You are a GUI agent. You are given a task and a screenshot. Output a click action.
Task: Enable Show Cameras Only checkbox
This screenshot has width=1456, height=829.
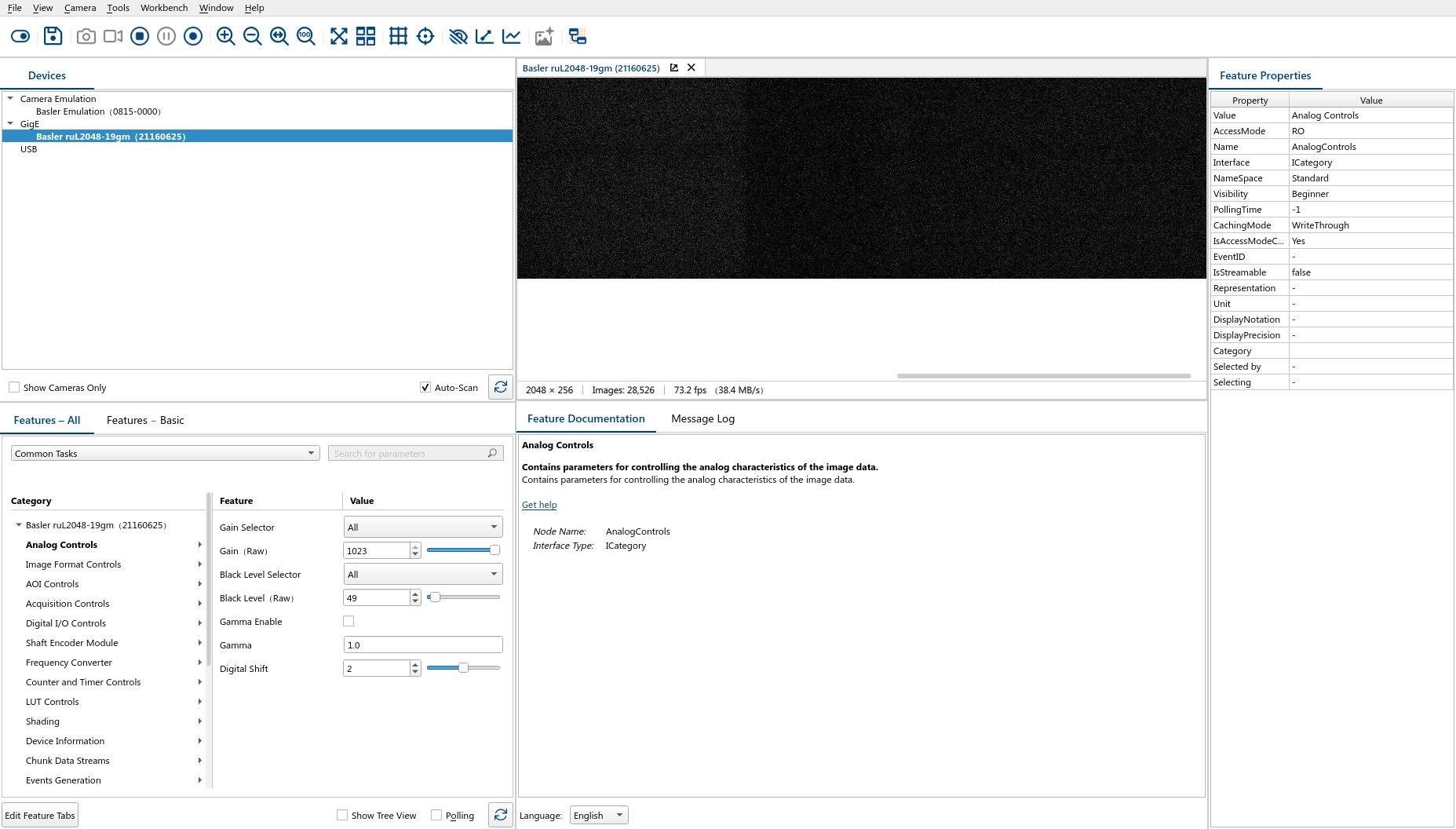click(x=14, y=387)
